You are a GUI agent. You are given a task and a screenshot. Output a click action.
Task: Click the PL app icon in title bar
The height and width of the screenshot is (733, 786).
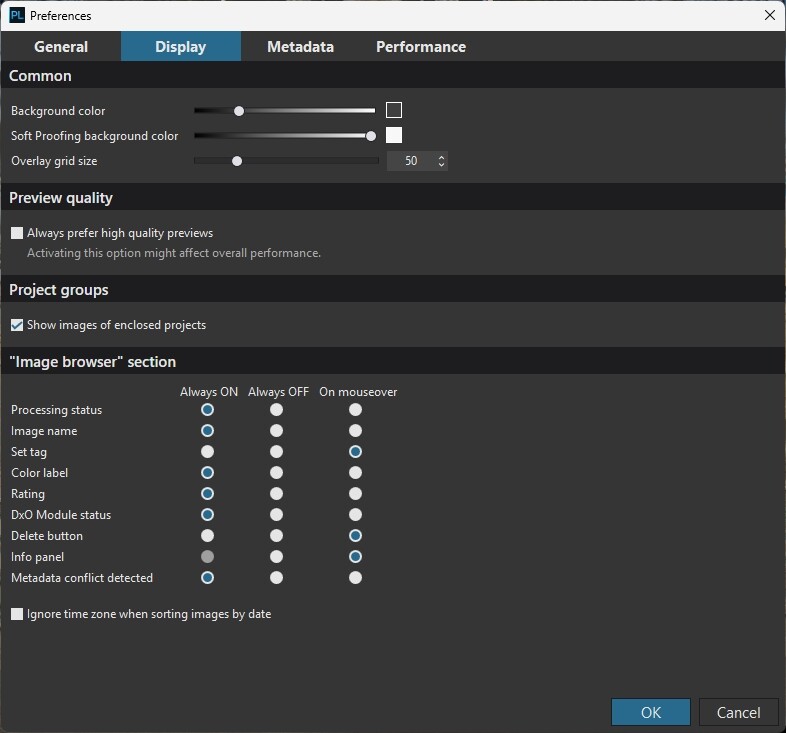tap(16, 15)
